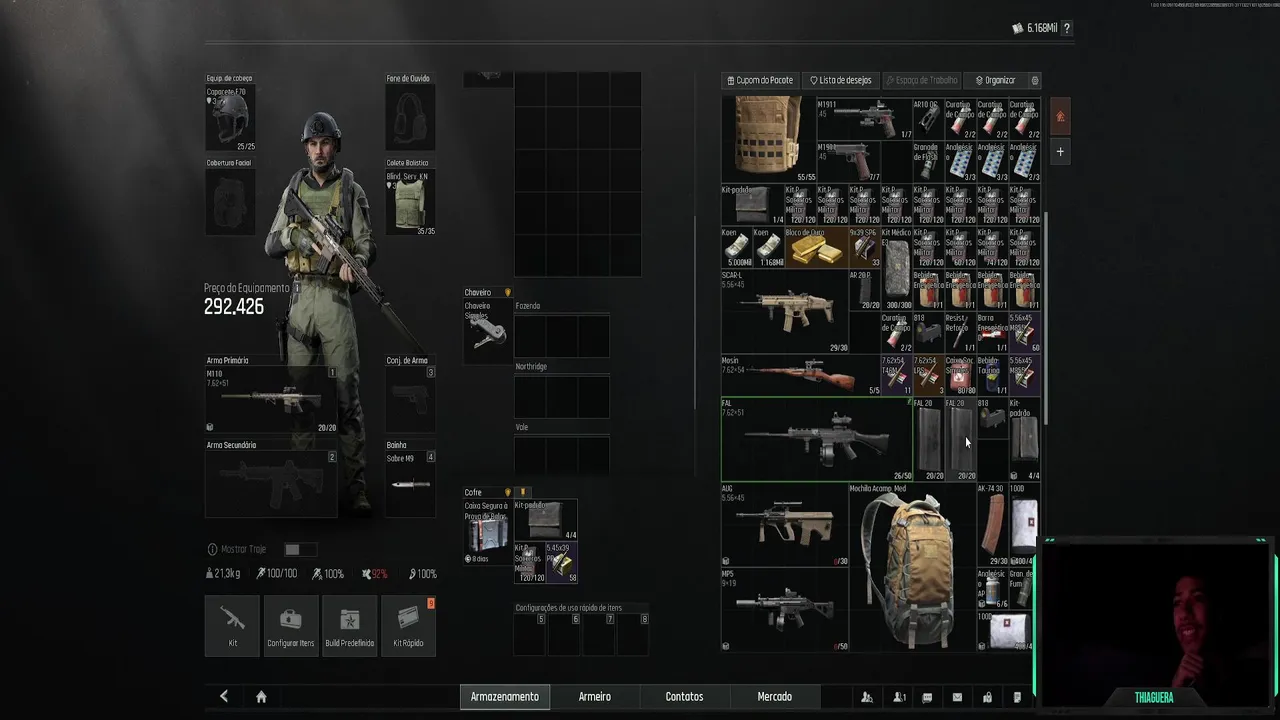Open the tasks document icon
The width and height of the screenshot is (1280, 720).
click(1017, 697)
